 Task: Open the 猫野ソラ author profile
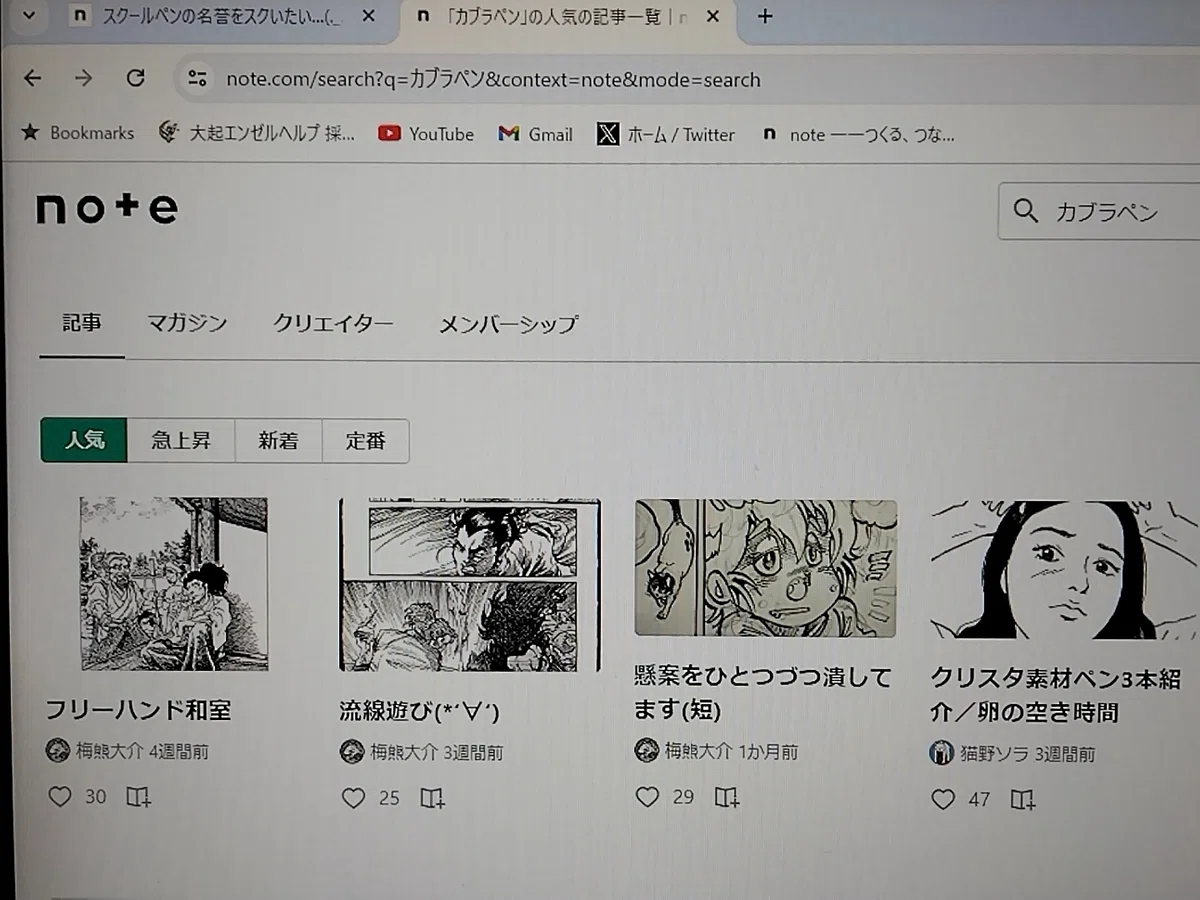993,753
